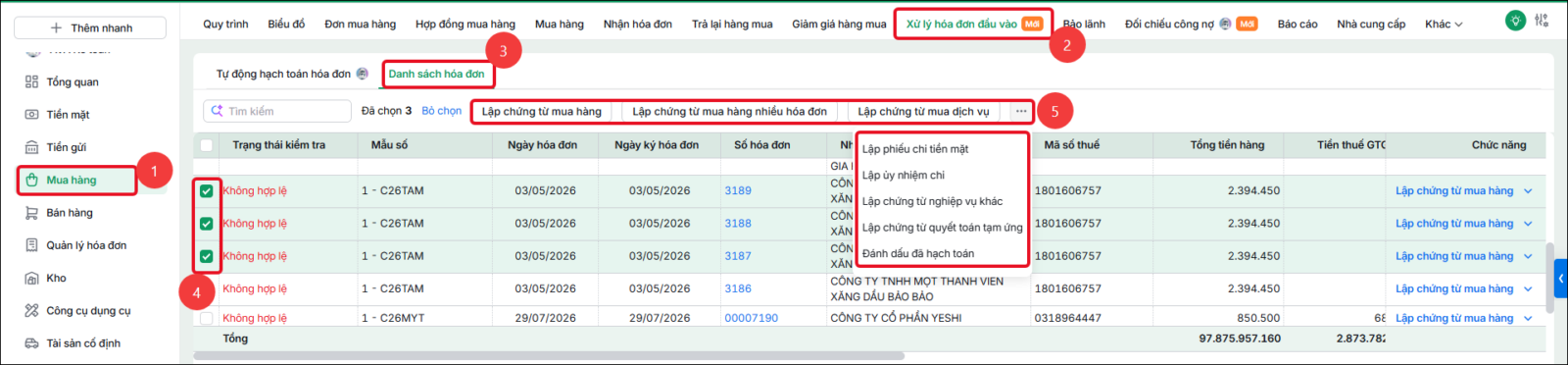This screenshot has height=365, width=1568.
Task: Click the vertical scrollbar at right edge
Action: click(x=1549, y=278)
